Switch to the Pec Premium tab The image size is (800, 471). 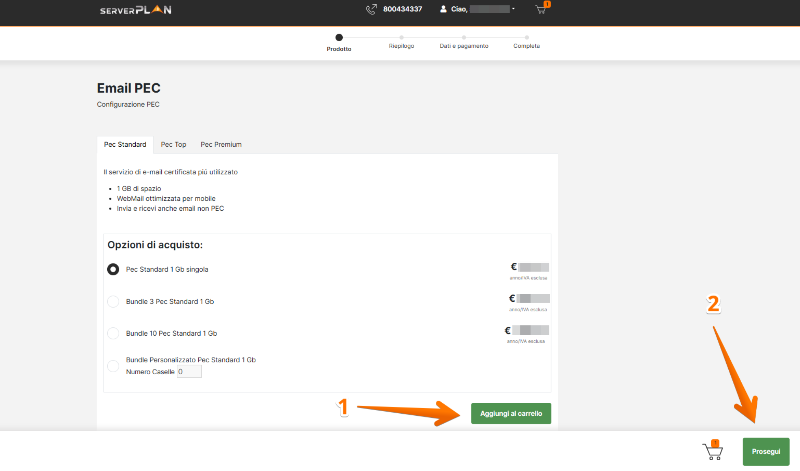[x=221, y=145]
